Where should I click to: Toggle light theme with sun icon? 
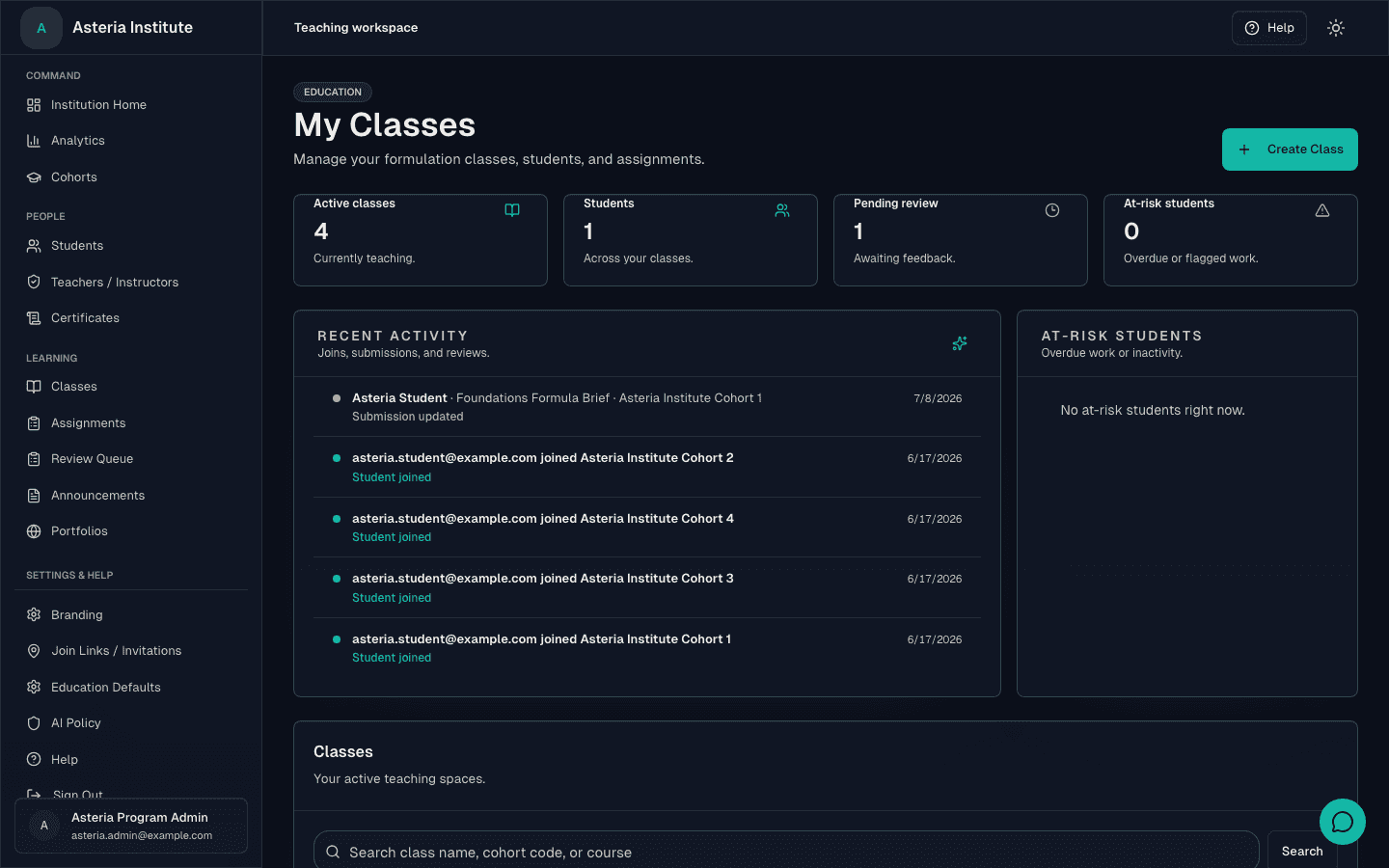click(x=1336, y=28)
